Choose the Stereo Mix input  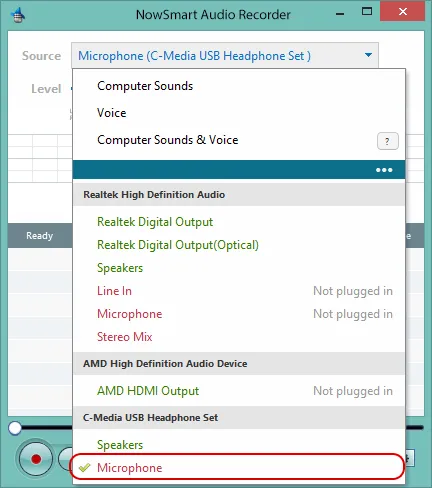pyautogui.click(x=239, y=337)
